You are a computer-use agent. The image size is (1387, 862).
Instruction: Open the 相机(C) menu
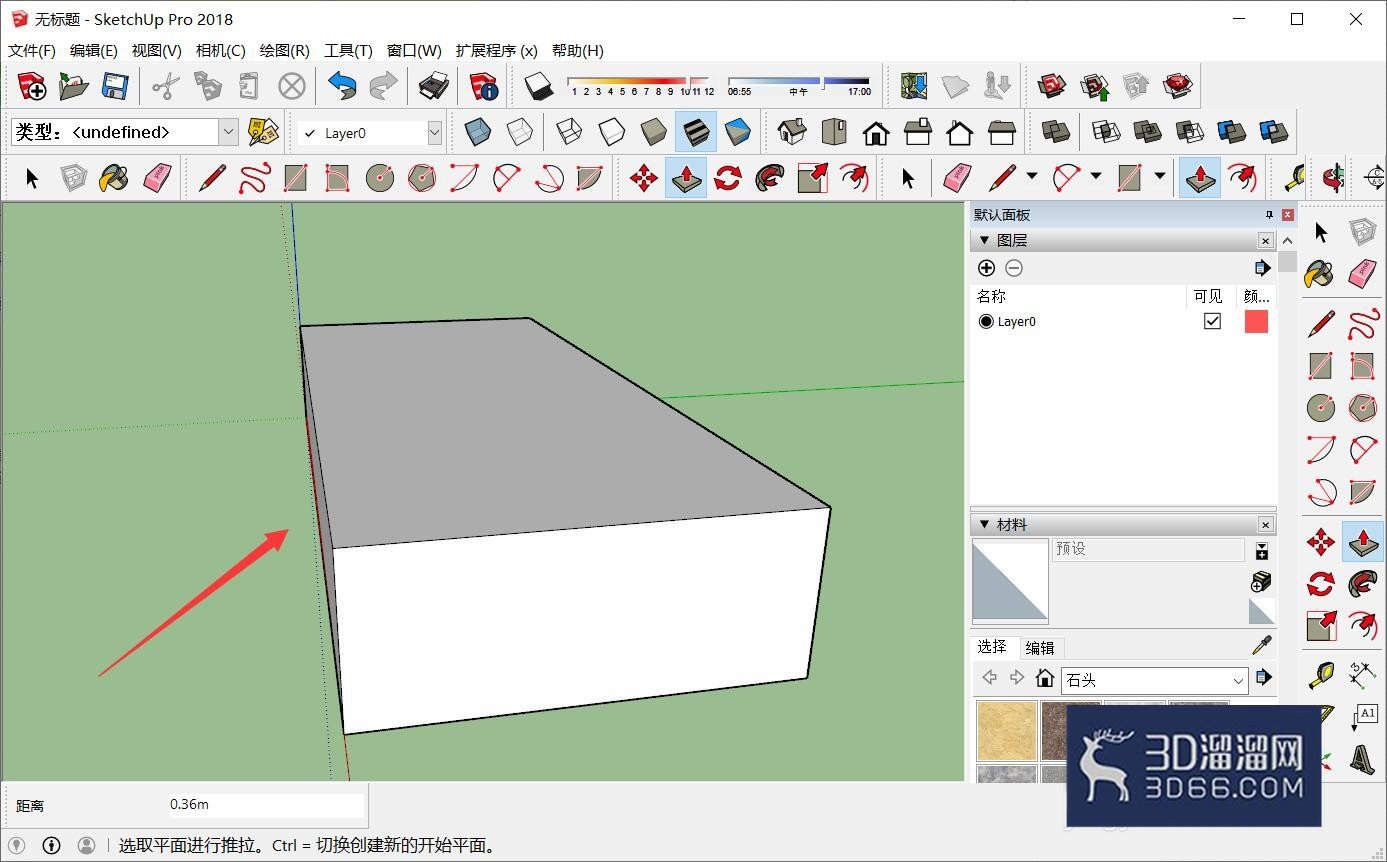[221, 50]
